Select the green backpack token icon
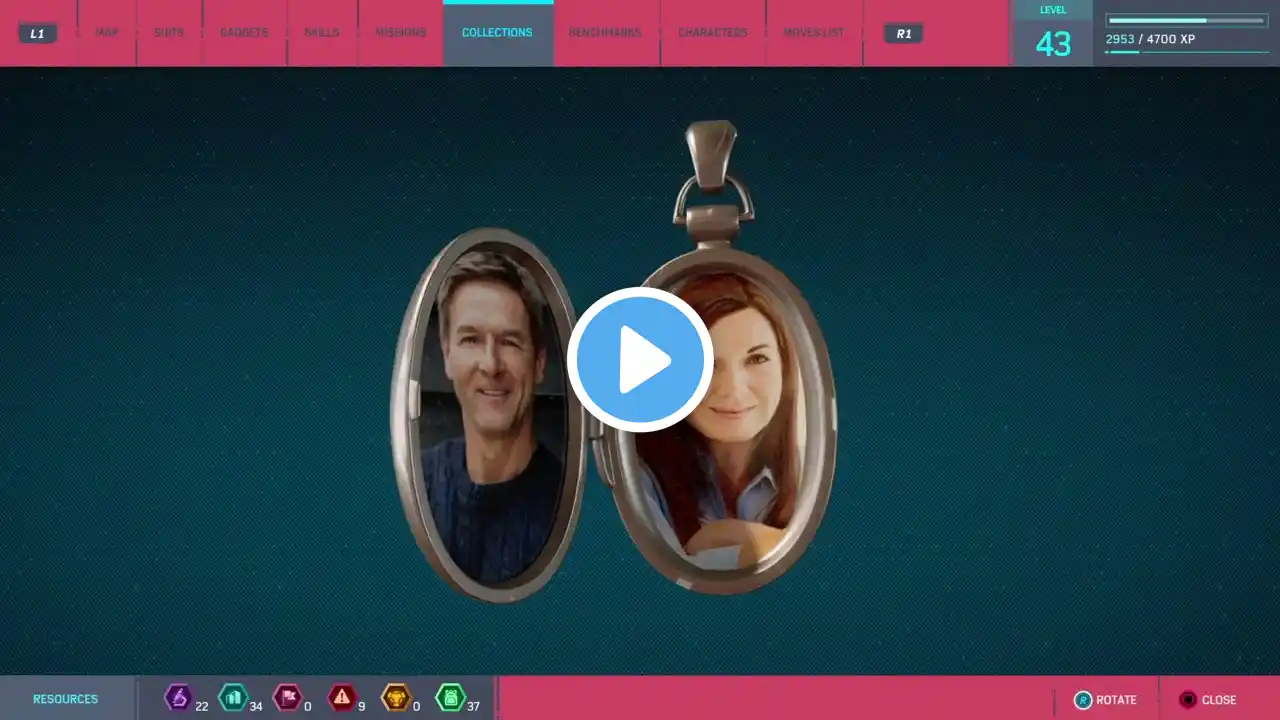 450,697
